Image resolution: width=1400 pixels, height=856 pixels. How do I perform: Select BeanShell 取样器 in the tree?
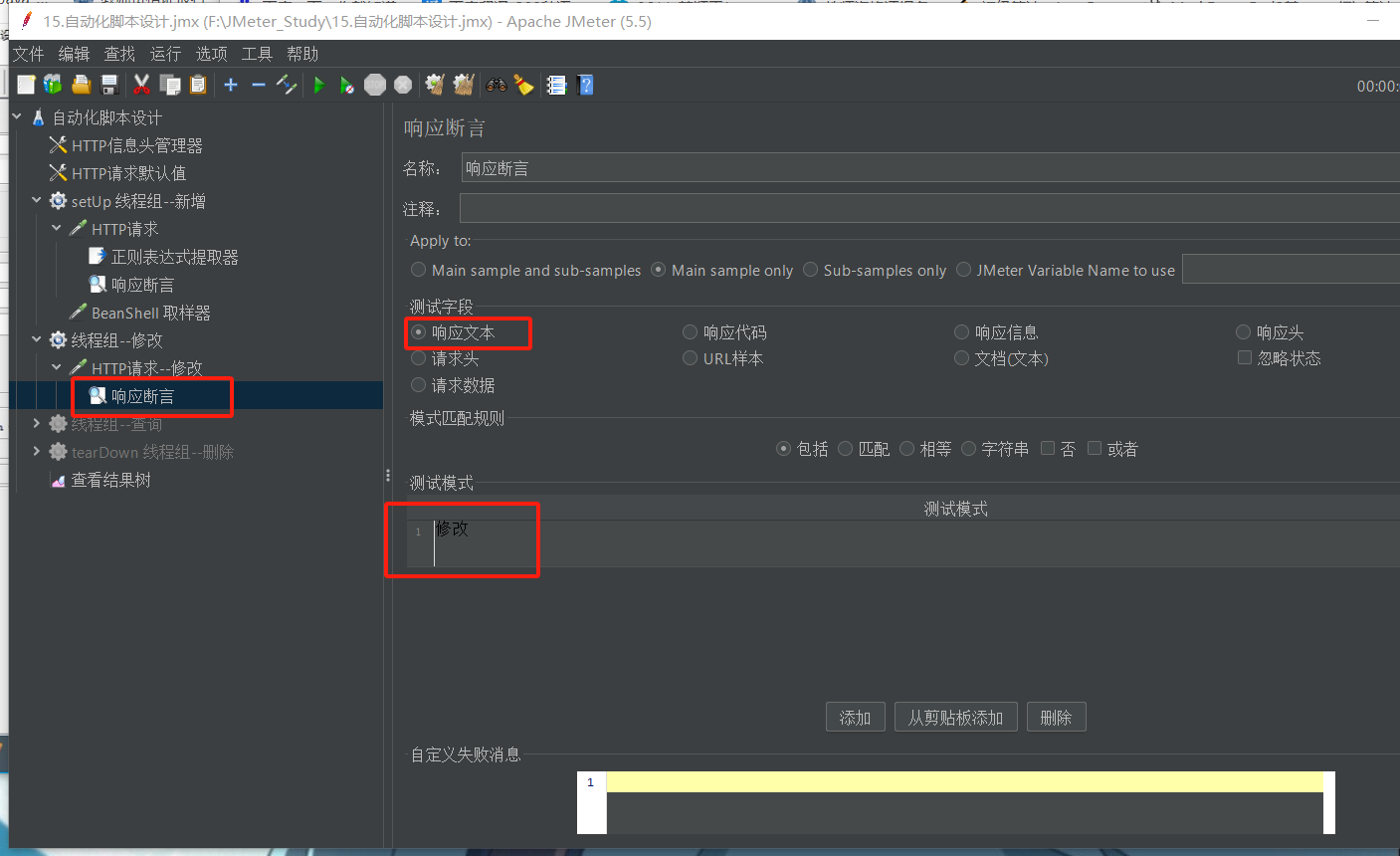point(151,313)
